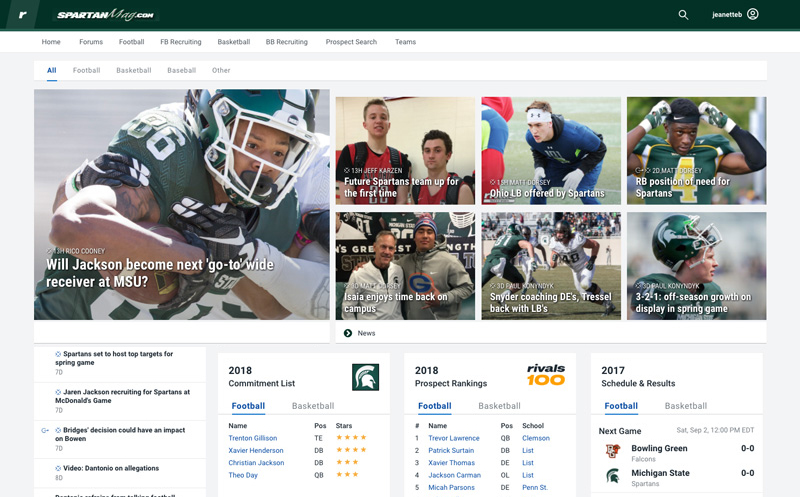Open the jeanetteb user profile icon
This screenshot has width=800, height=497.
pyautogui.click(x=753, y=14)
